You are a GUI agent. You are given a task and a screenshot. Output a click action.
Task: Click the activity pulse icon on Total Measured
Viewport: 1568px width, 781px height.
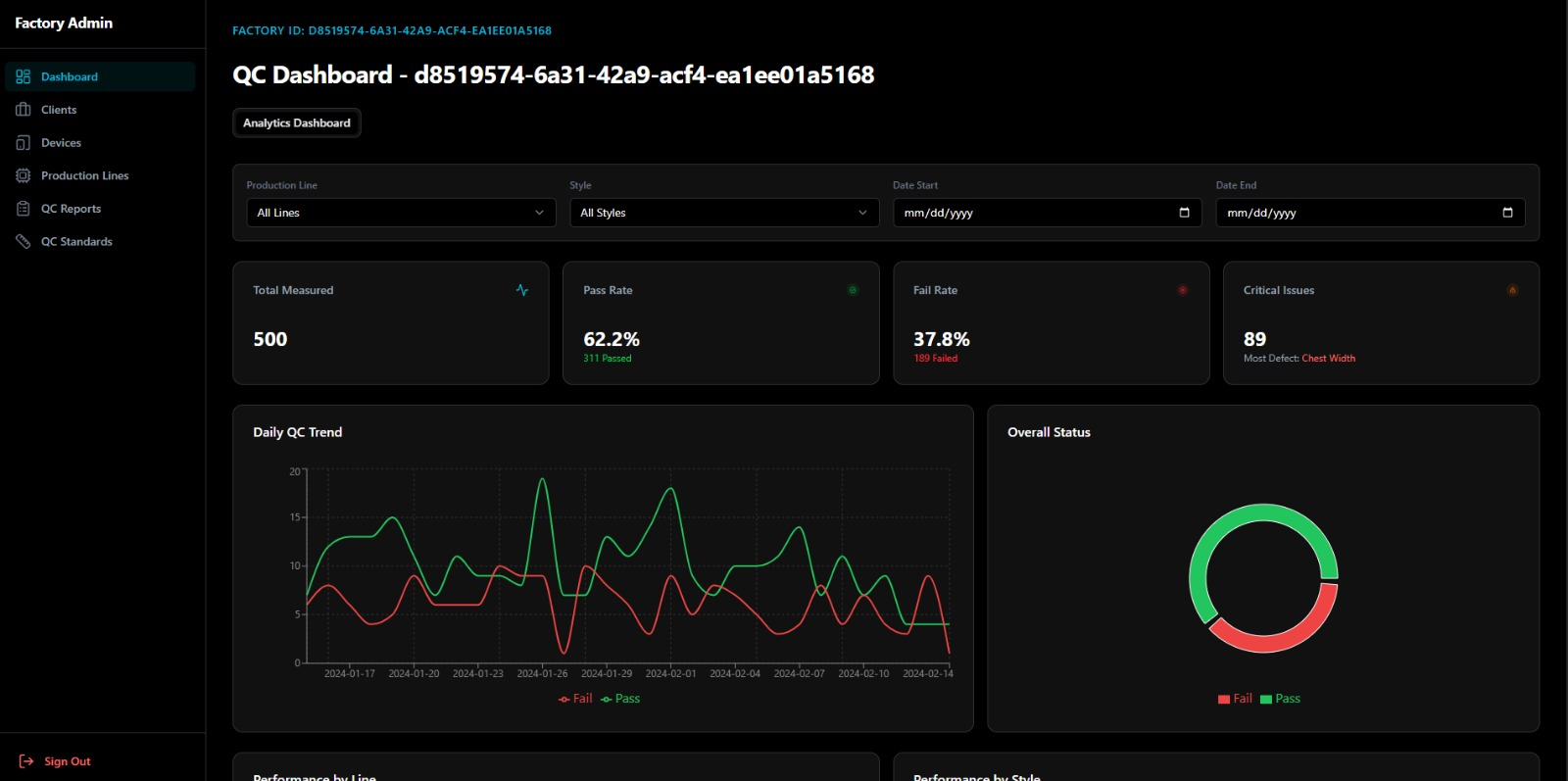[522, 290]
